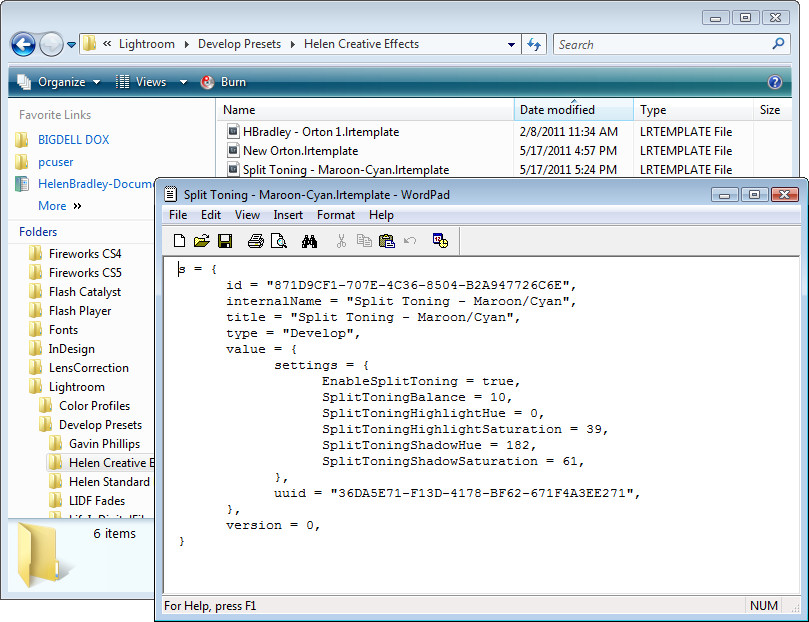809x622 pixels.
Task: Click the Explorer help question mark icon
Action: (x=774, y=82)
